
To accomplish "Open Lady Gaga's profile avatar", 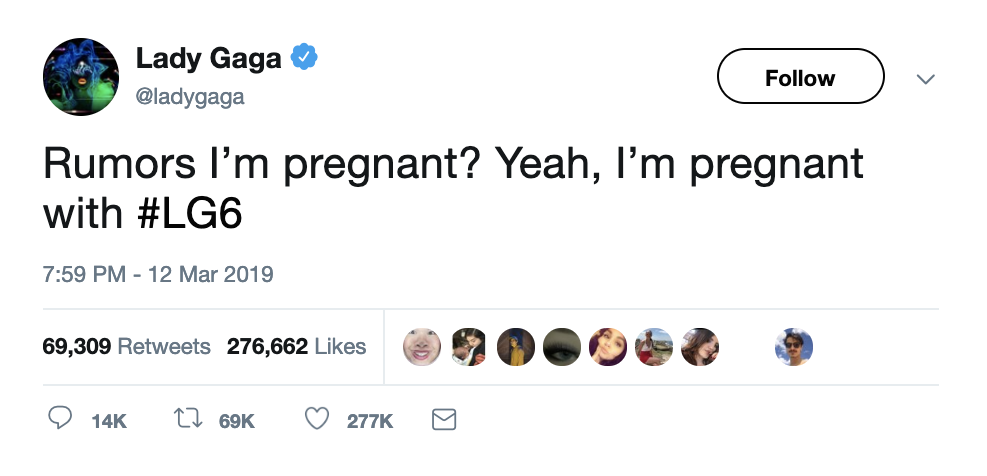I will click(81, 77).
